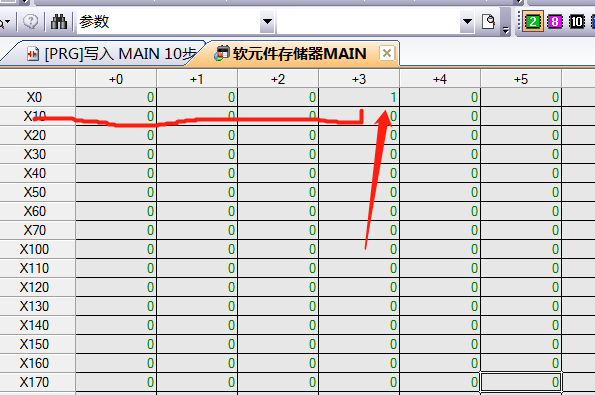Click the device memory tab icon

tap(222, 54)
